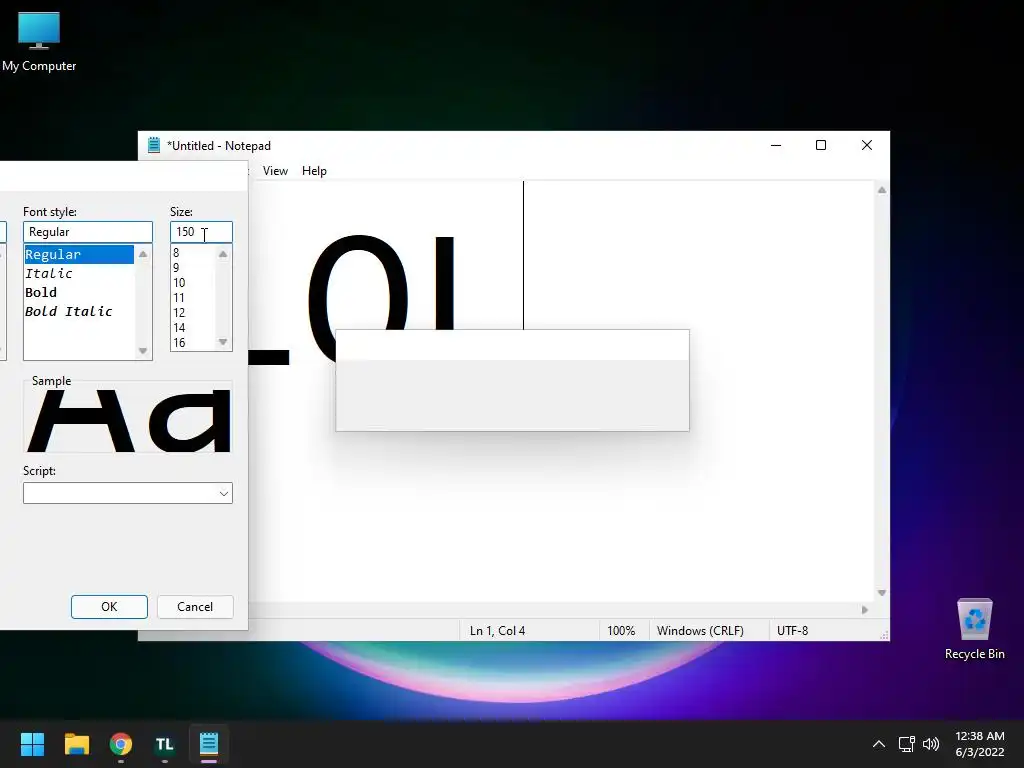Viewport: 1024px width, 768px height.
Task: Switch to Notepad taskbar icon
Action: tap(209, 744)
